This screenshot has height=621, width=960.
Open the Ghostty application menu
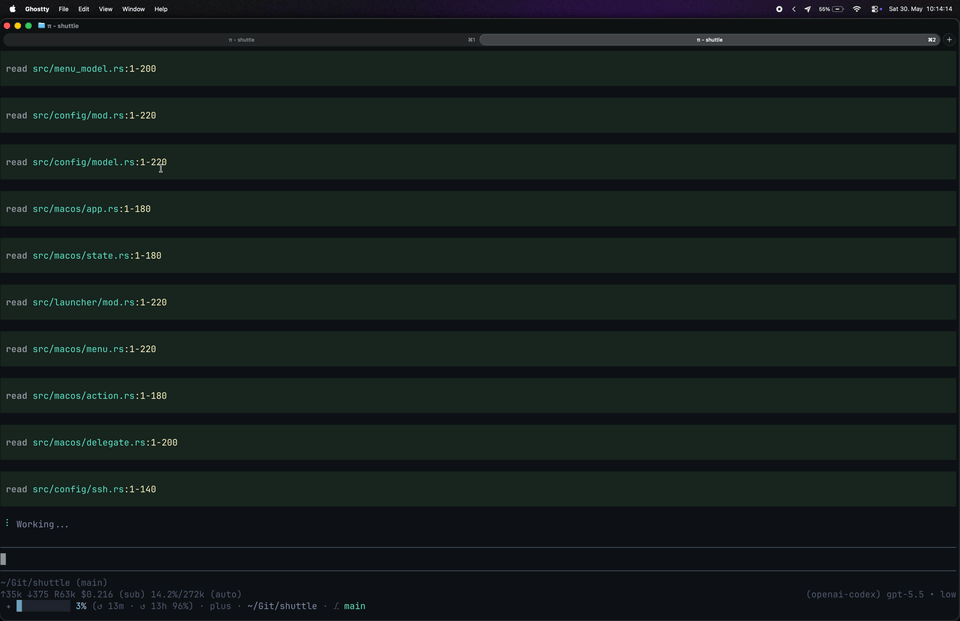pos(37,9)
